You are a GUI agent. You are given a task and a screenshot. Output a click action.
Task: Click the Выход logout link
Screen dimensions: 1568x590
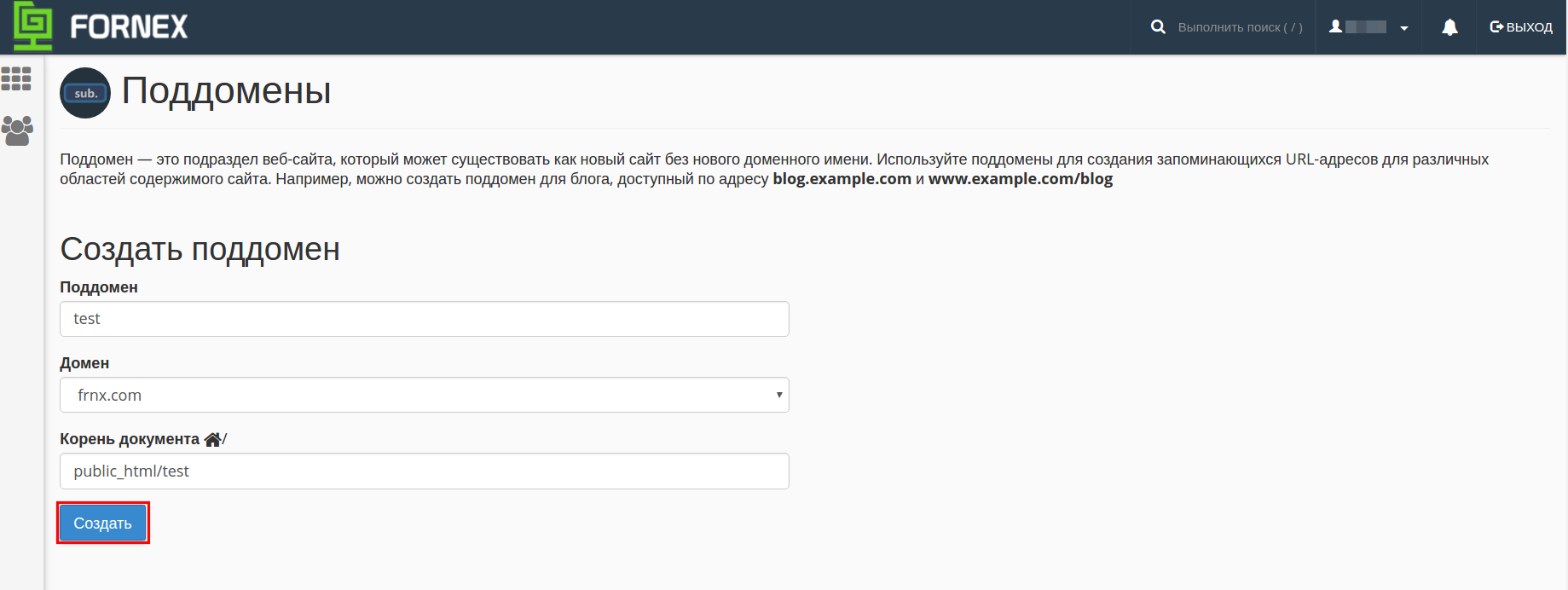pyautogui.click(x=1521, y=27)
